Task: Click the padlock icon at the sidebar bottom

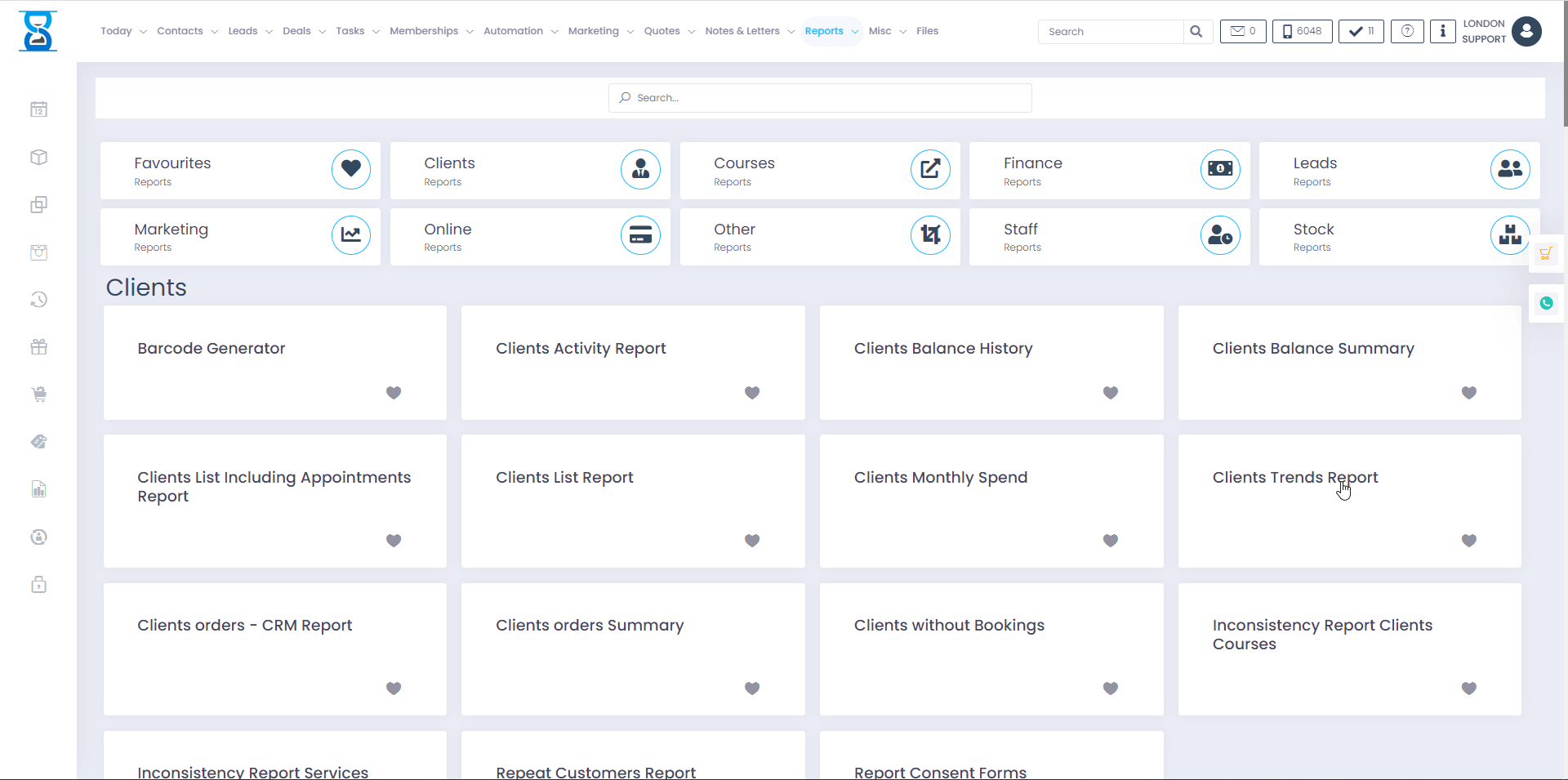Action: [38, 584]
